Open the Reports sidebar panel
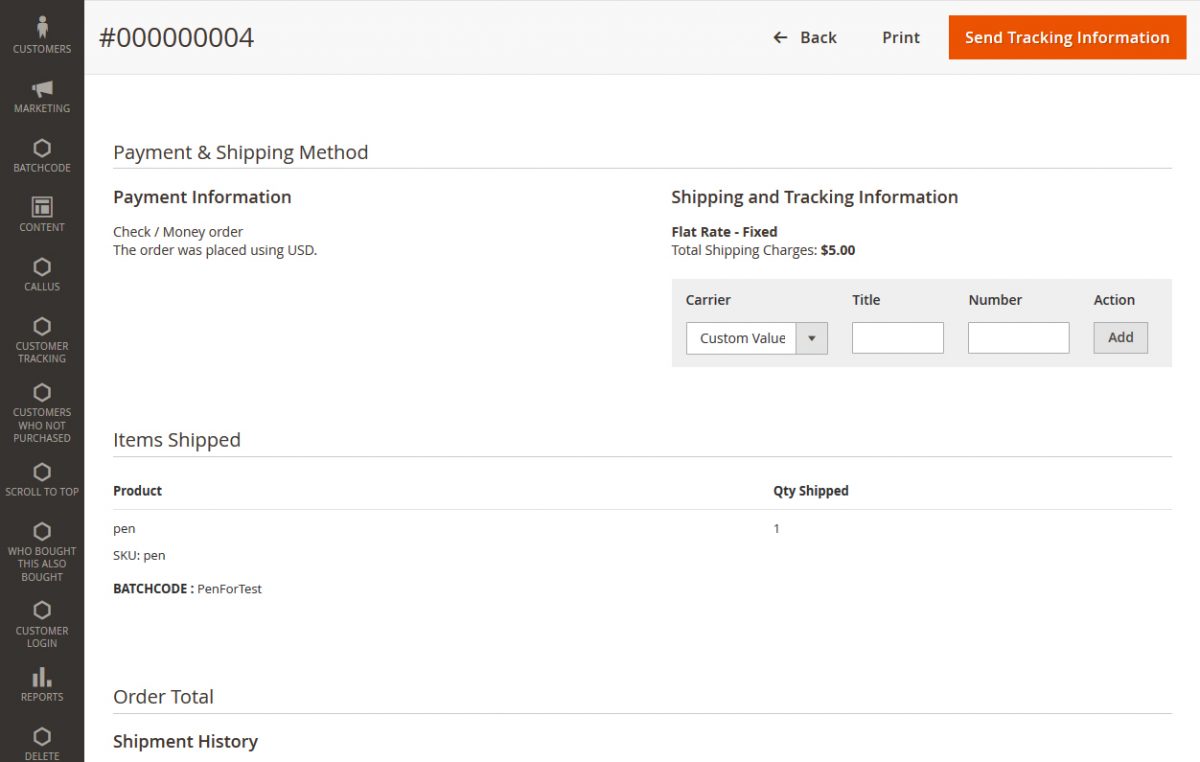Viewport: 1200px width, 762px height. [41, 683]
